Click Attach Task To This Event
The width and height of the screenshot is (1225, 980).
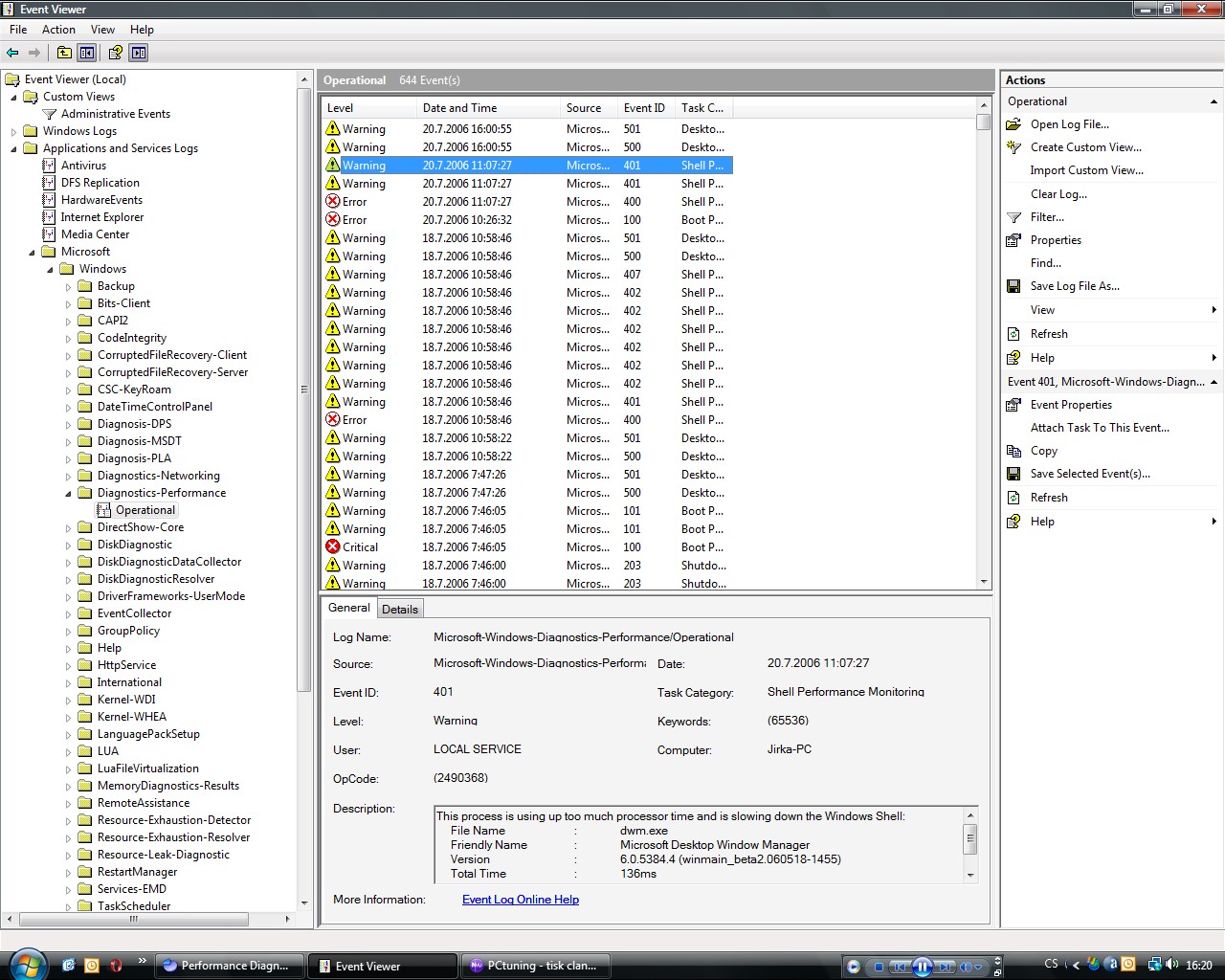(x=1100, y=428)
